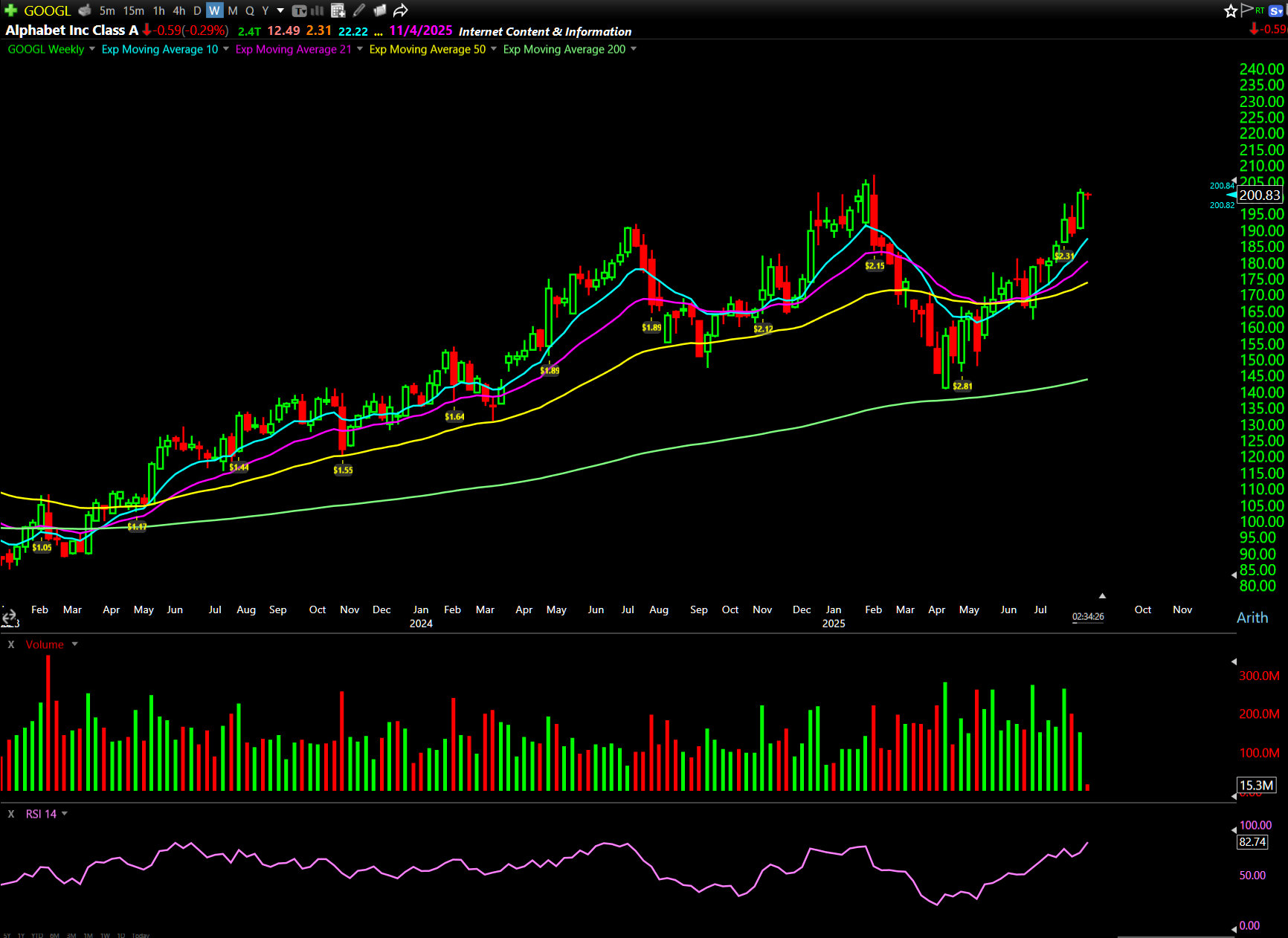Click the calendar grid add icon

tap(338, 10)
